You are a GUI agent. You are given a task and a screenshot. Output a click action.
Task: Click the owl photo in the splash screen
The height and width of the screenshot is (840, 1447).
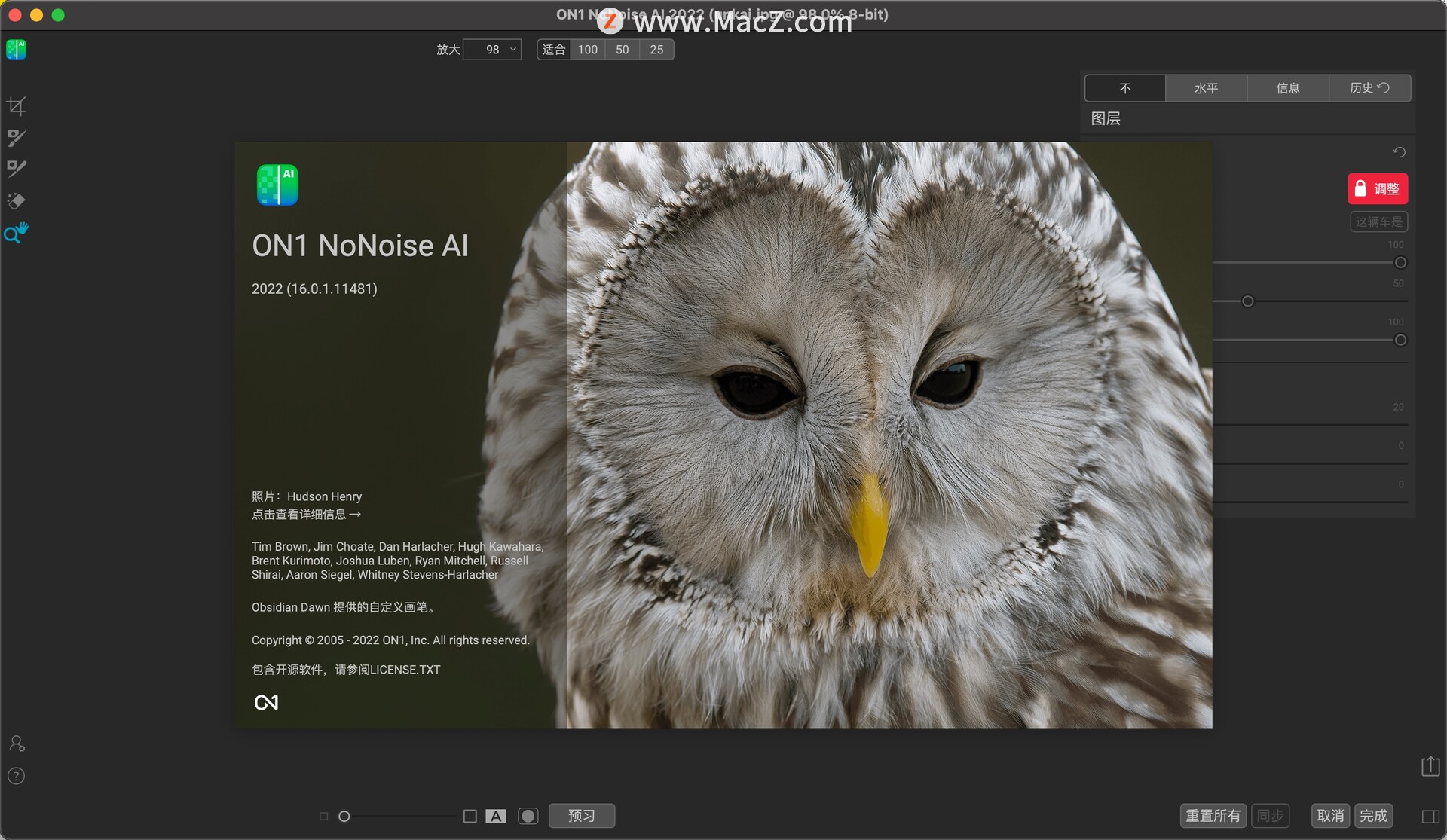(x=889, y=435)
